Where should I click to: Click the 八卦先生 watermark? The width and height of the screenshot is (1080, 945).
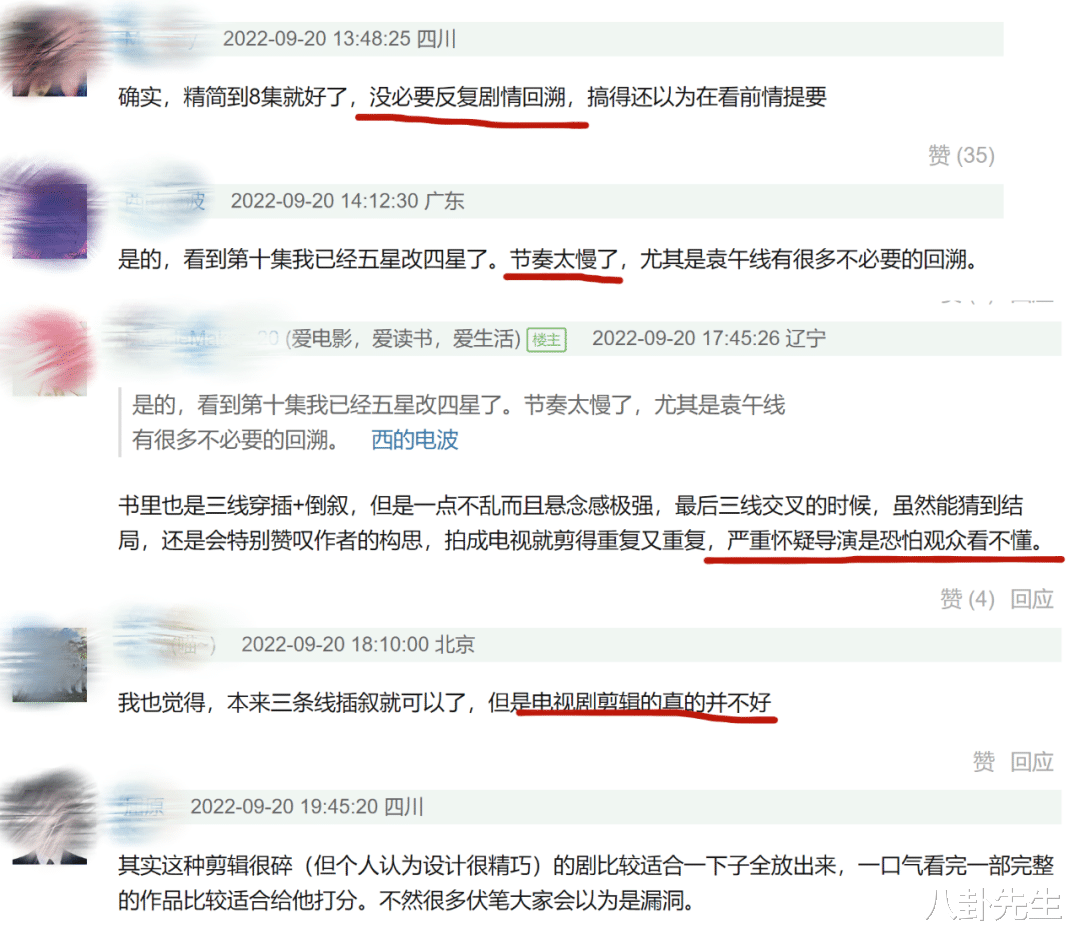point(993,904)
